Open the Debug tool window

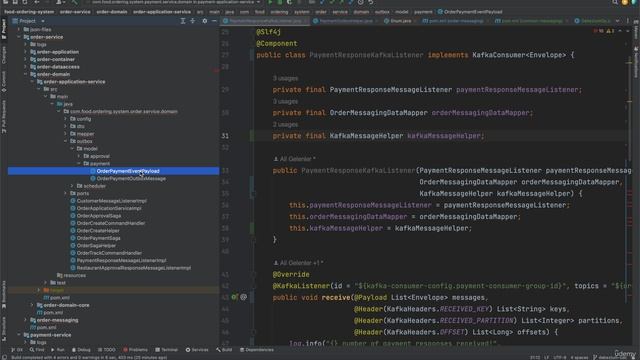81,350
